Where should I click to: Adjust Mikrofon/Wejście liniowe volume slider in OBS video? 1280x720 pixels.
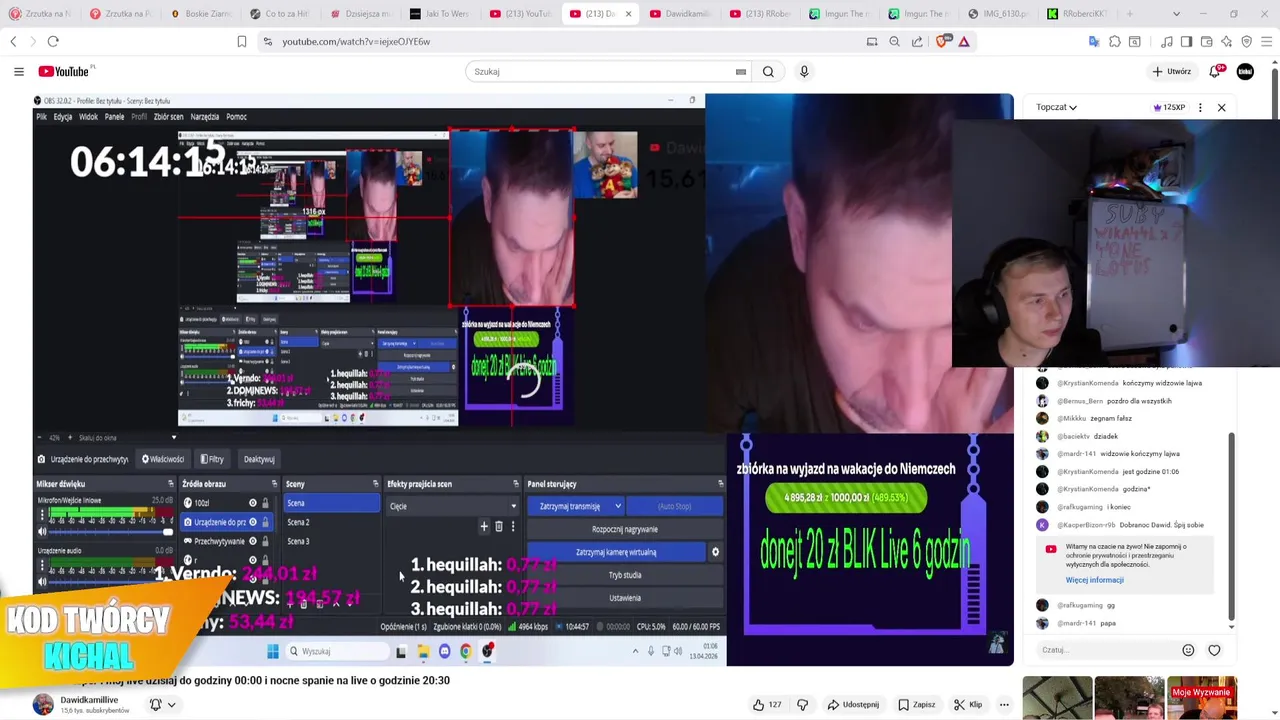tap(104, 530)
